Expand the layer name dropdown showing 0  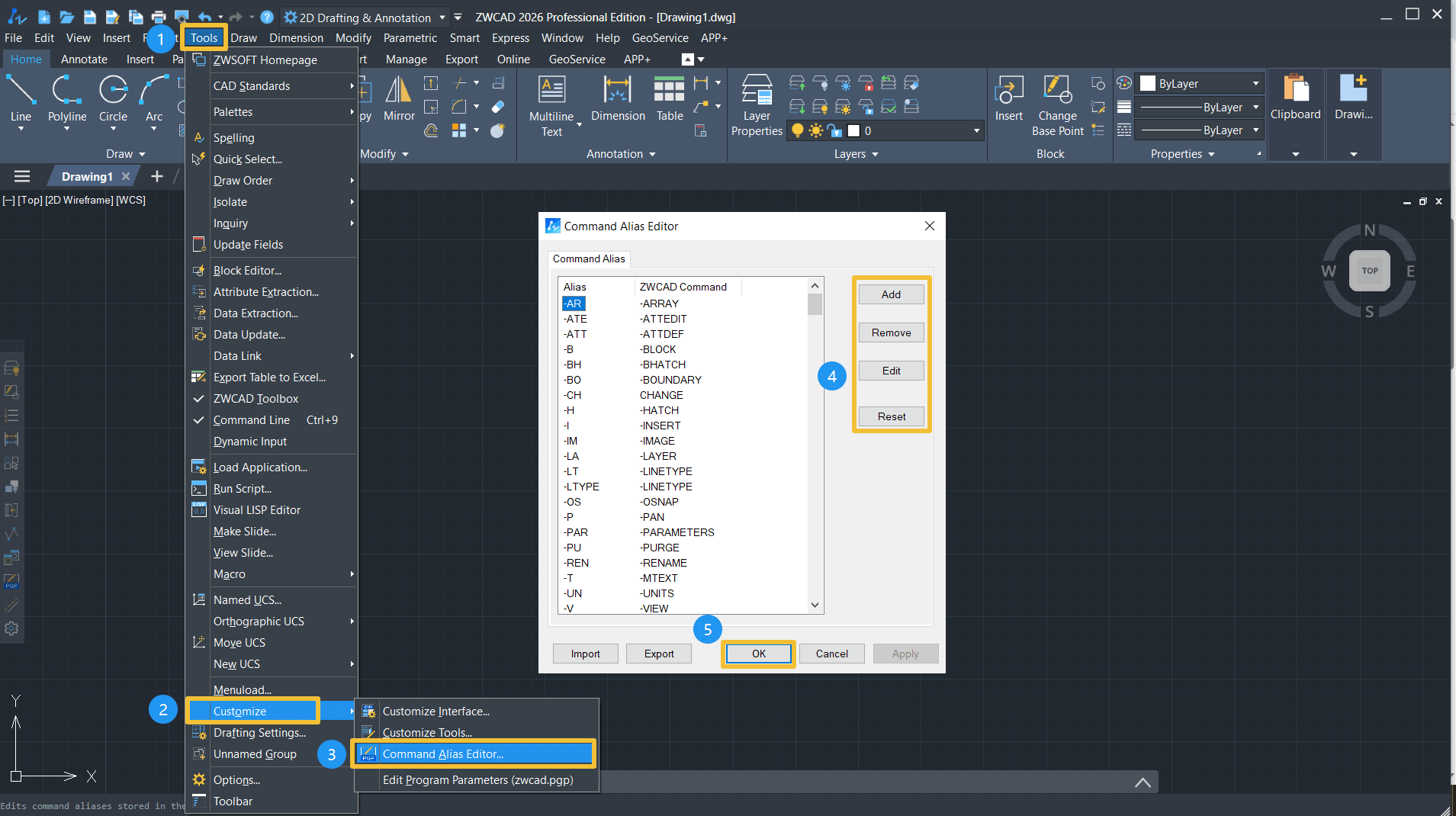[x=976, y=131]
